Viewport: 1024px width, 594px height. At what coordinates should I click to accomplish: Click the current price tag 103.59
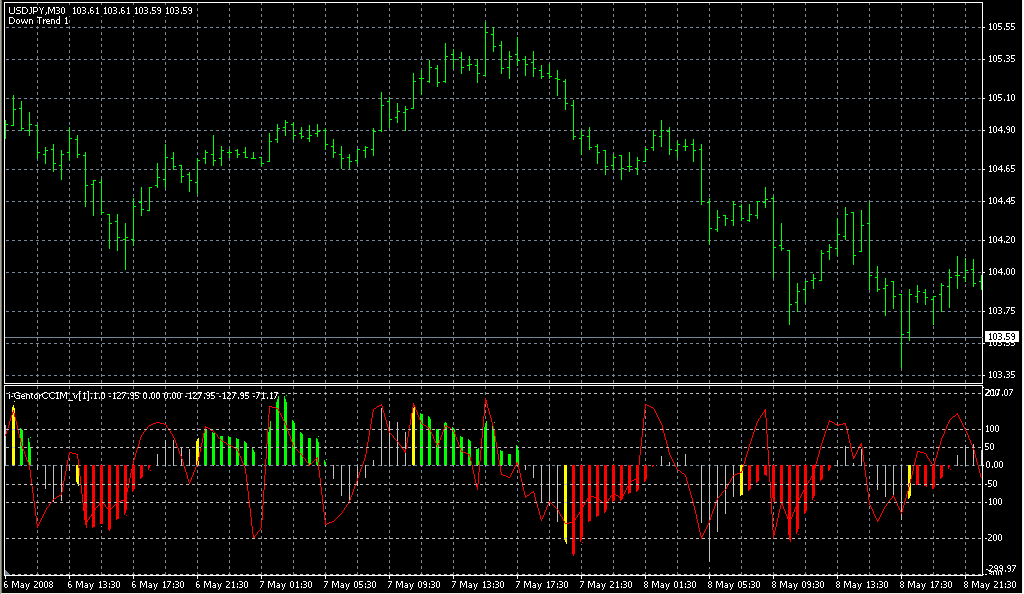(1001, 337)
